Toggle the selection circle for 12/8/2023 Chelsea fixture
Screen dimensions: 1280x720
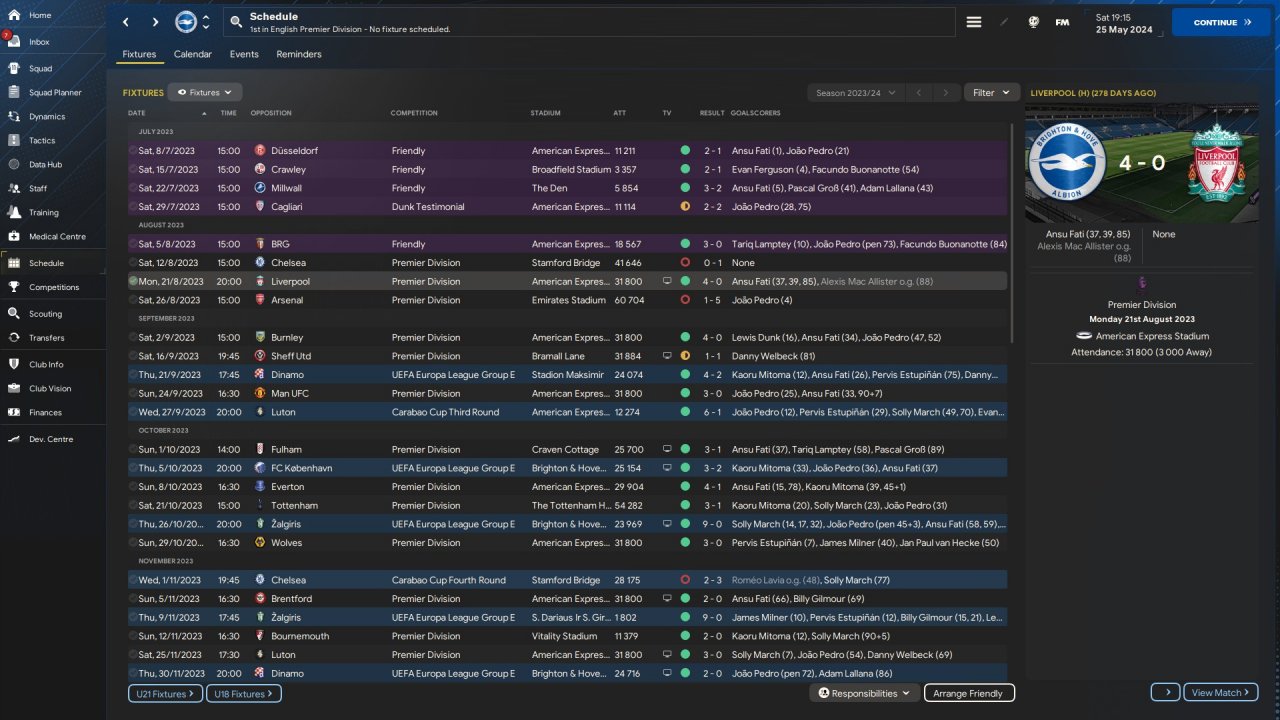click(133, 263)
